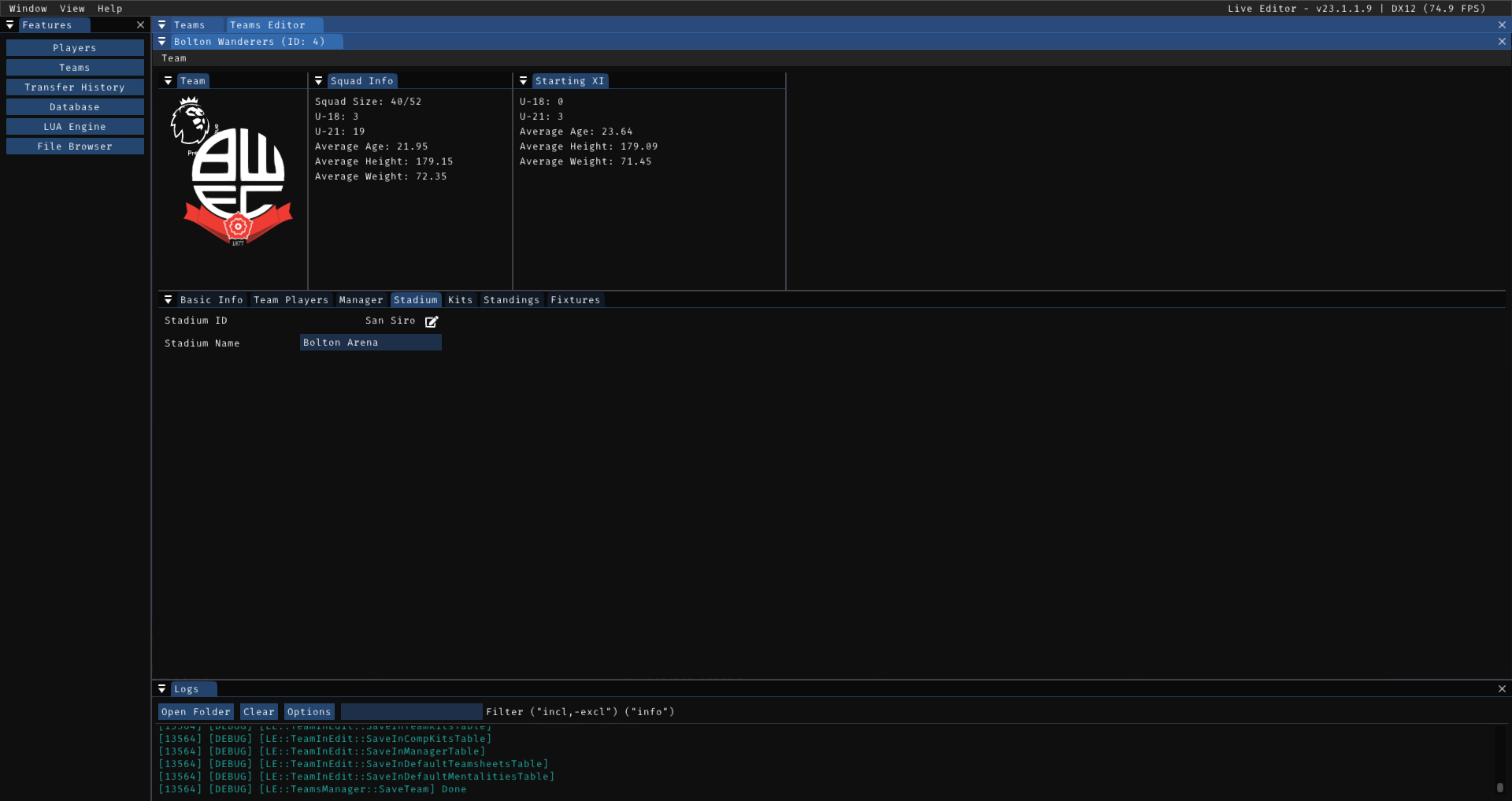This screenshot has height=801, width=1512.
Task: Clear the log output
Action: click(x=259, y=712)
